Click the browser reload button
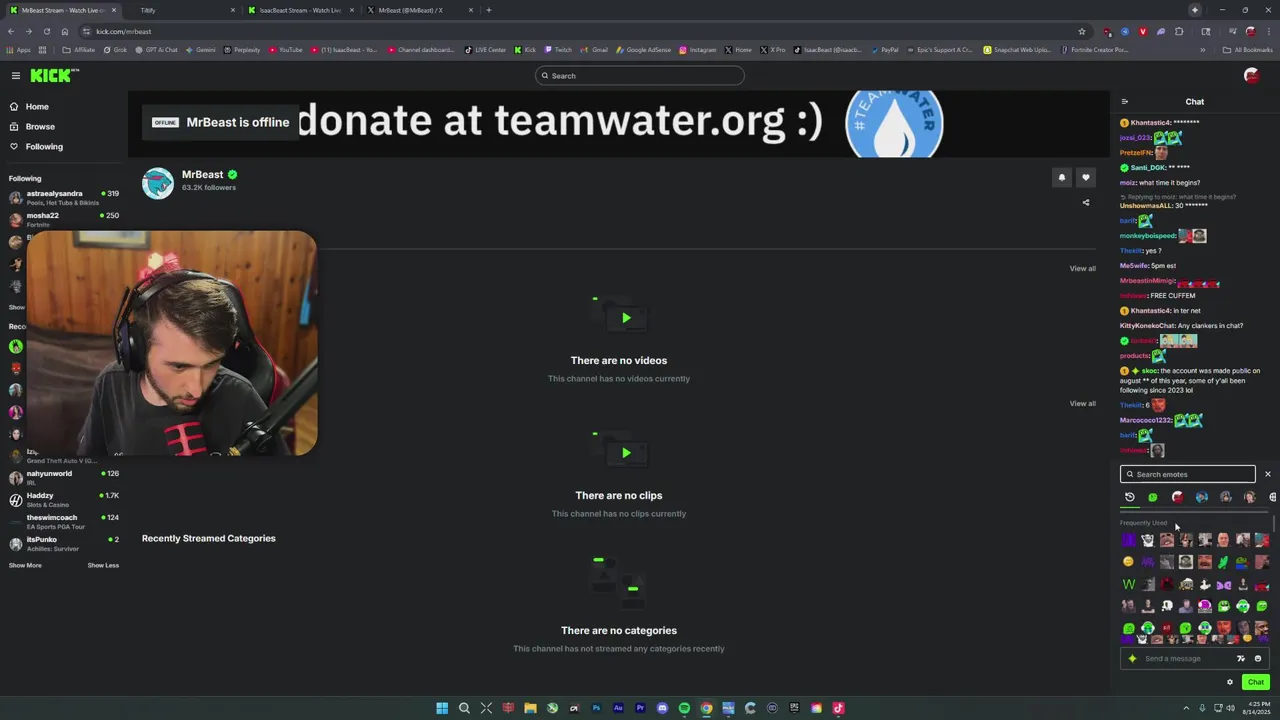Image resolution: width=1280 pixels, height=720 pixels. coord(47,31)
